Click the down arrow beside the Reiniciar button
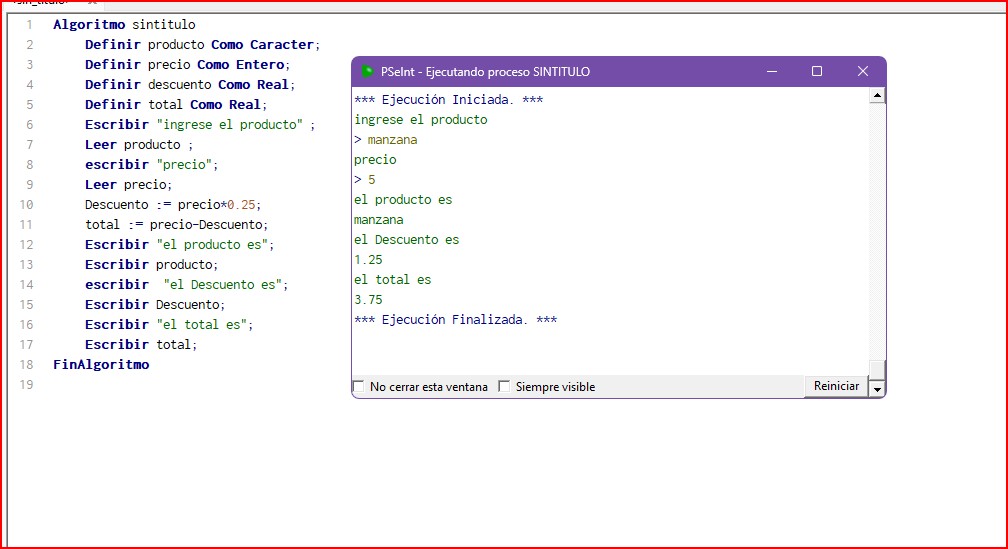The height and width of the screenshot is (549, 1008). (877, 388)
